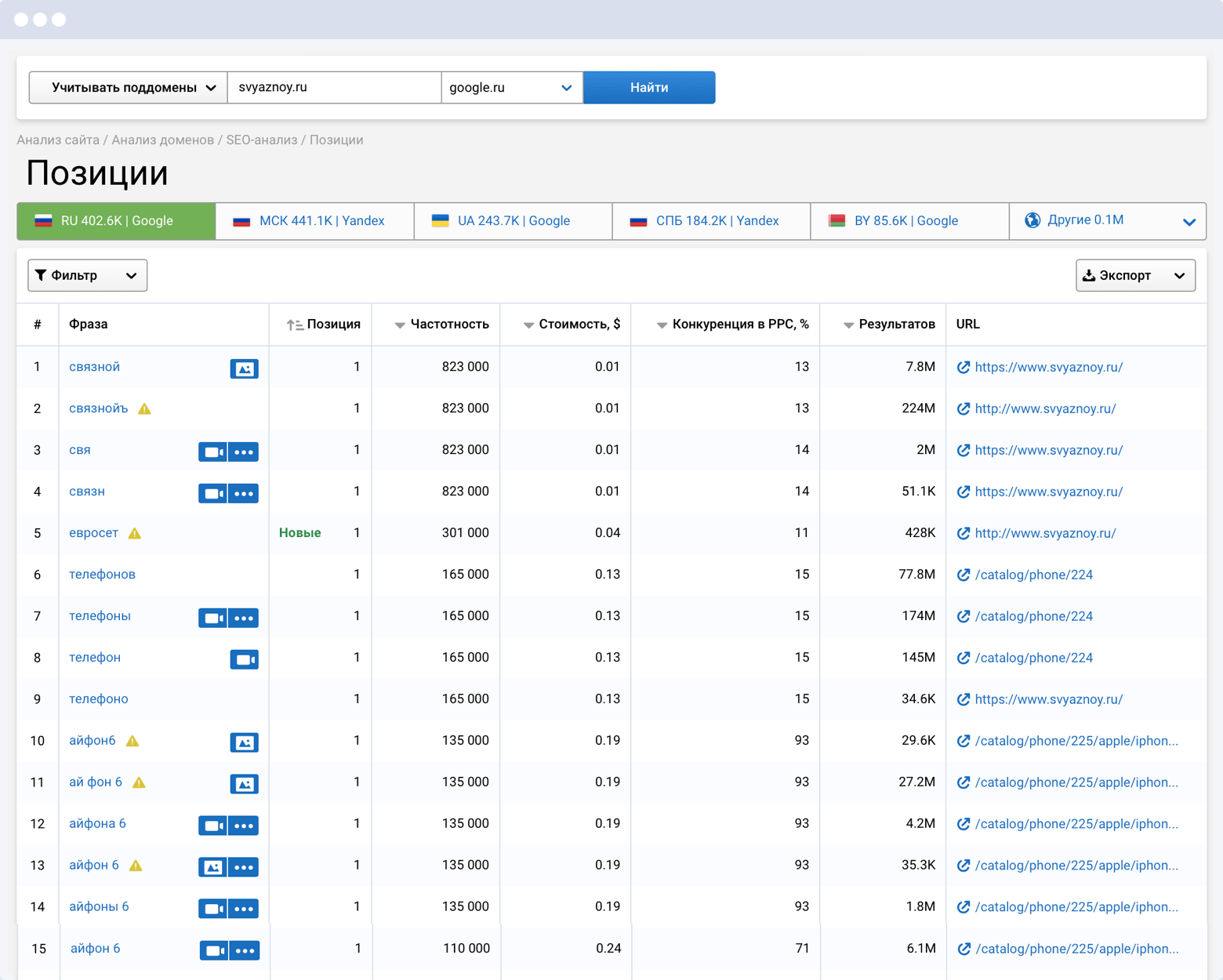Open external link icon for row 1 URL
Viewport: 1223px width, 980px height.
pos(964,367)
